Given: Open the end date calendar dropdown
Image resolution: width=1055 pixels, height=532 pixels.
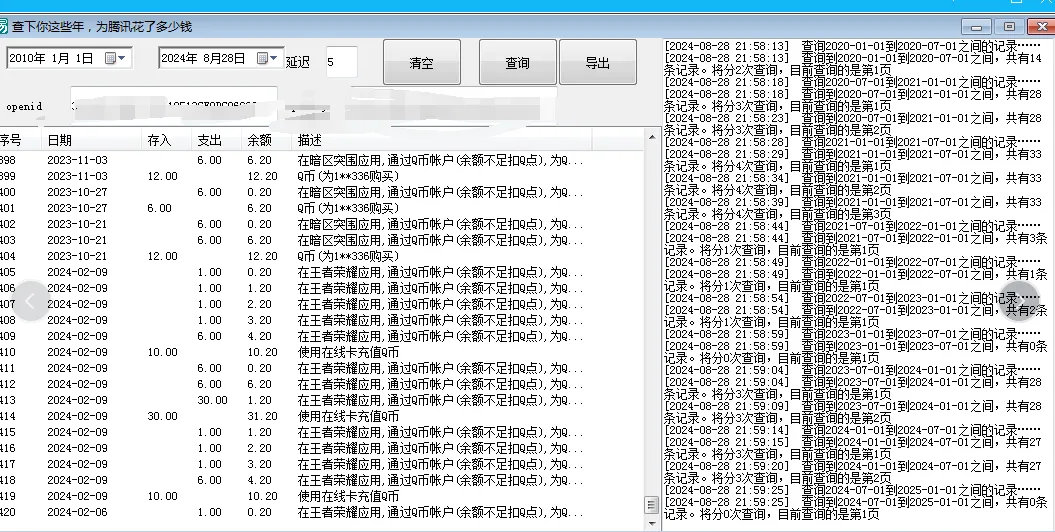Looking at the screenshot, I should click(x=267, y=58).
